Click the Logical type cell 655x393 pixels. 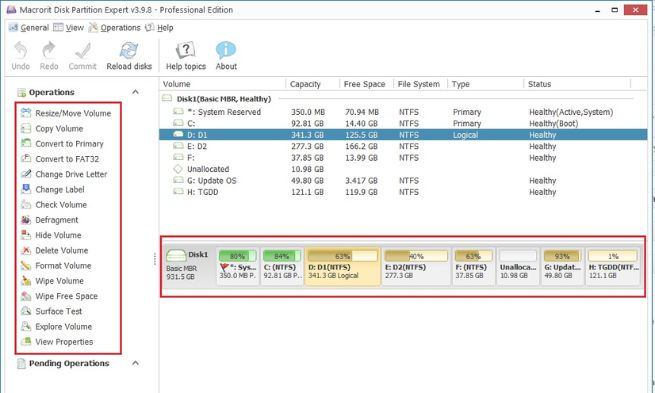[x=465, y=135]
